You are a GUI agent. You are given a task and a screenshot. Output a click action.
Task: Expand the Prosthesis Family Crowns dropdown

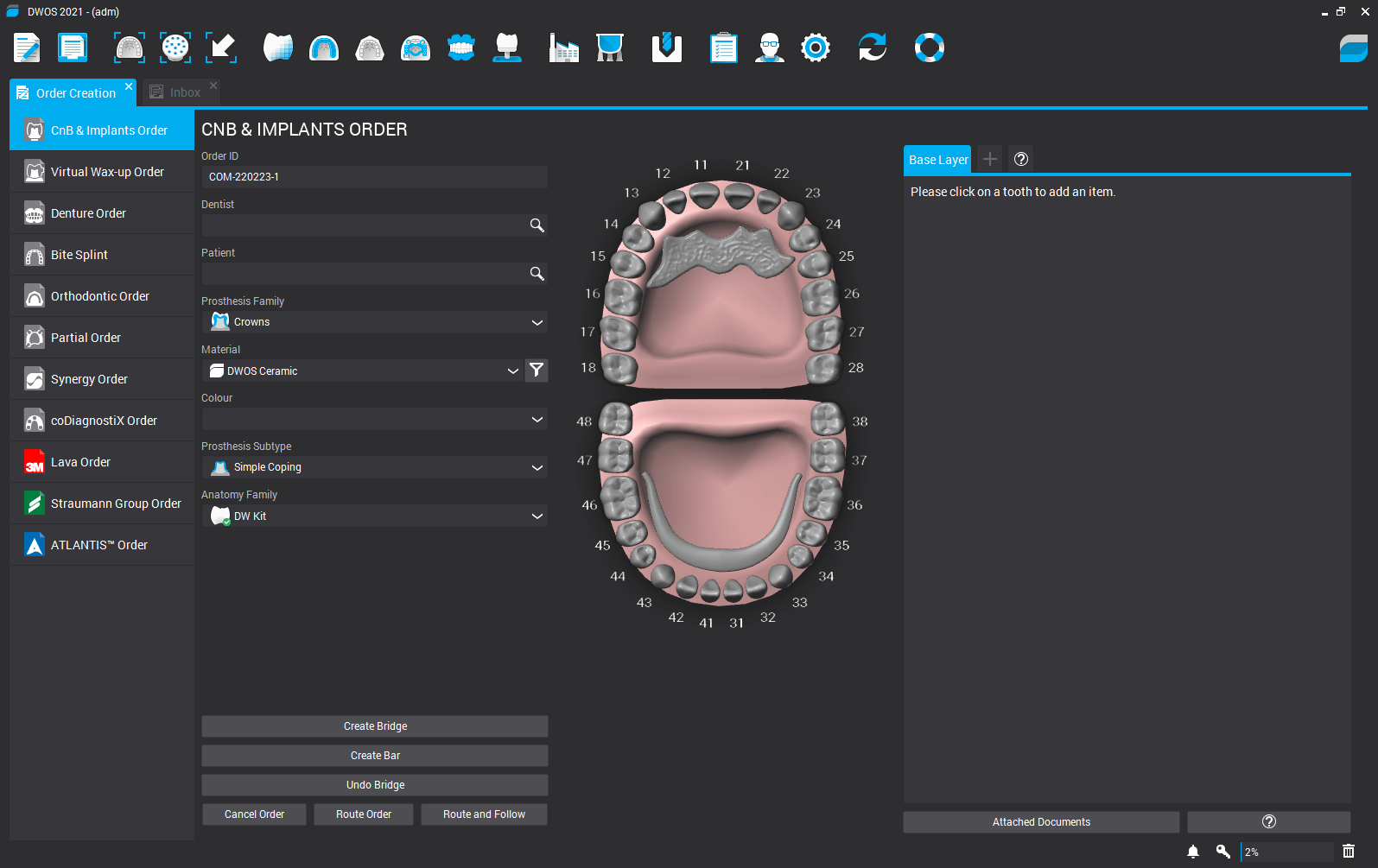tap(375, 322)
